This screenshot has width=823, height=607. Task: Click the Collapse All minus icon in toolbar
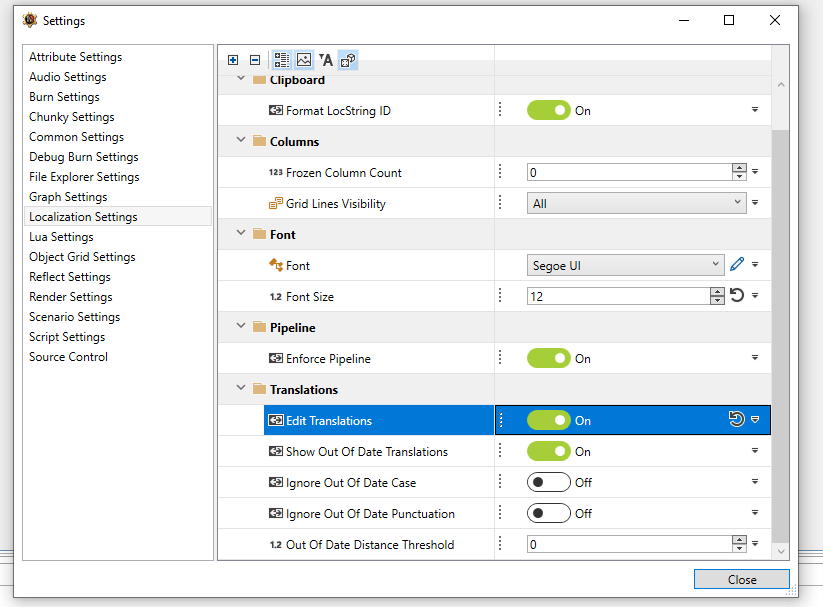pos(255,60)
